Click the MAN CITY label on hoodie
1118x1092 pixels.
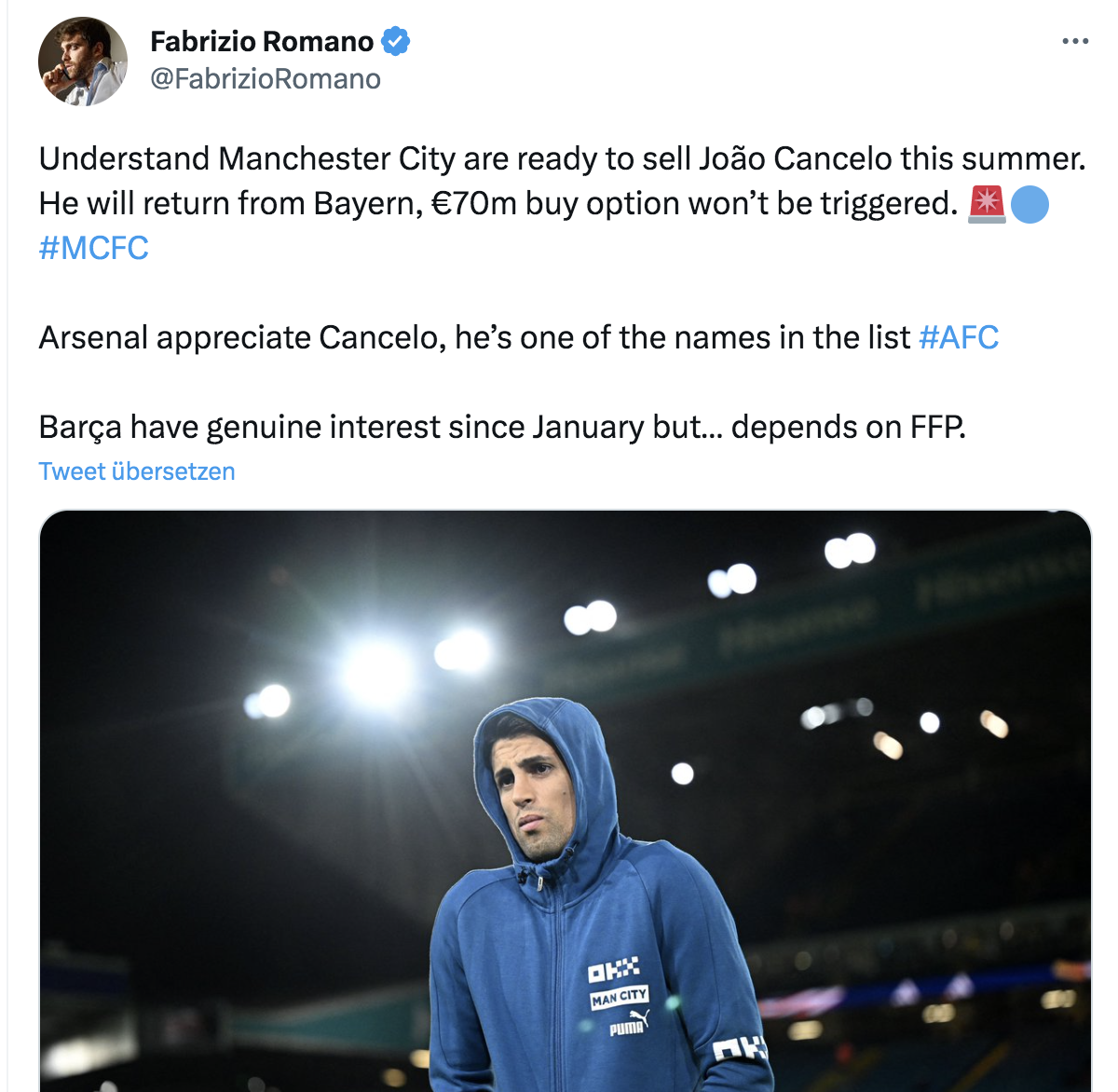[620, 998]
